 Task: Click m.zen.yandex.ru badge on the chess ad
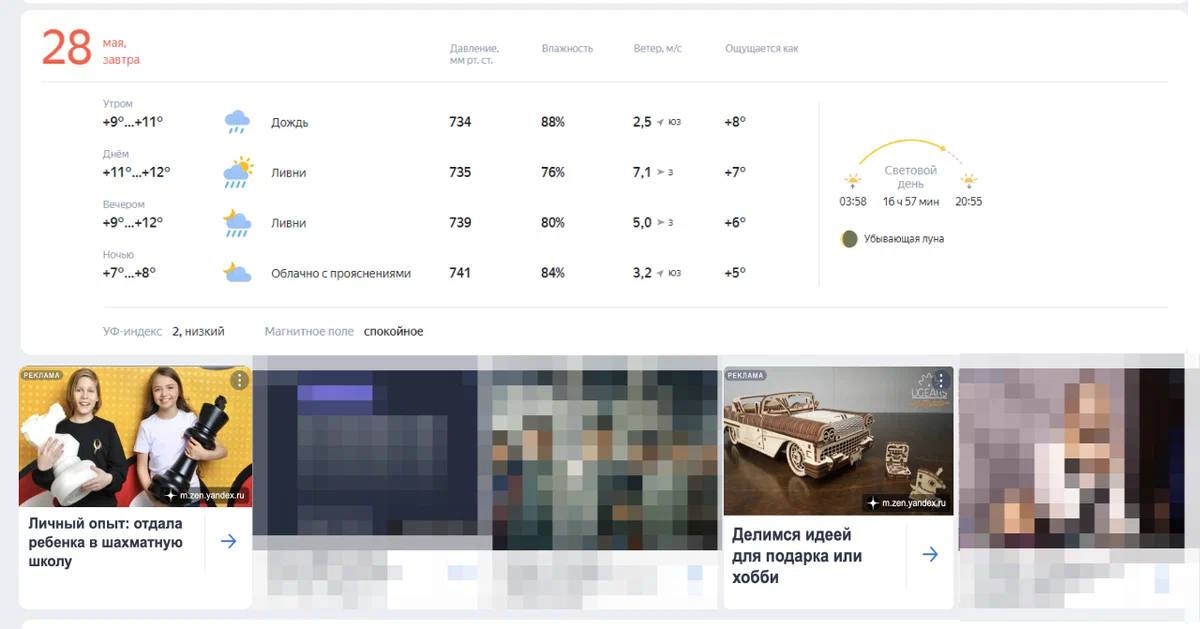coord(205,496)
